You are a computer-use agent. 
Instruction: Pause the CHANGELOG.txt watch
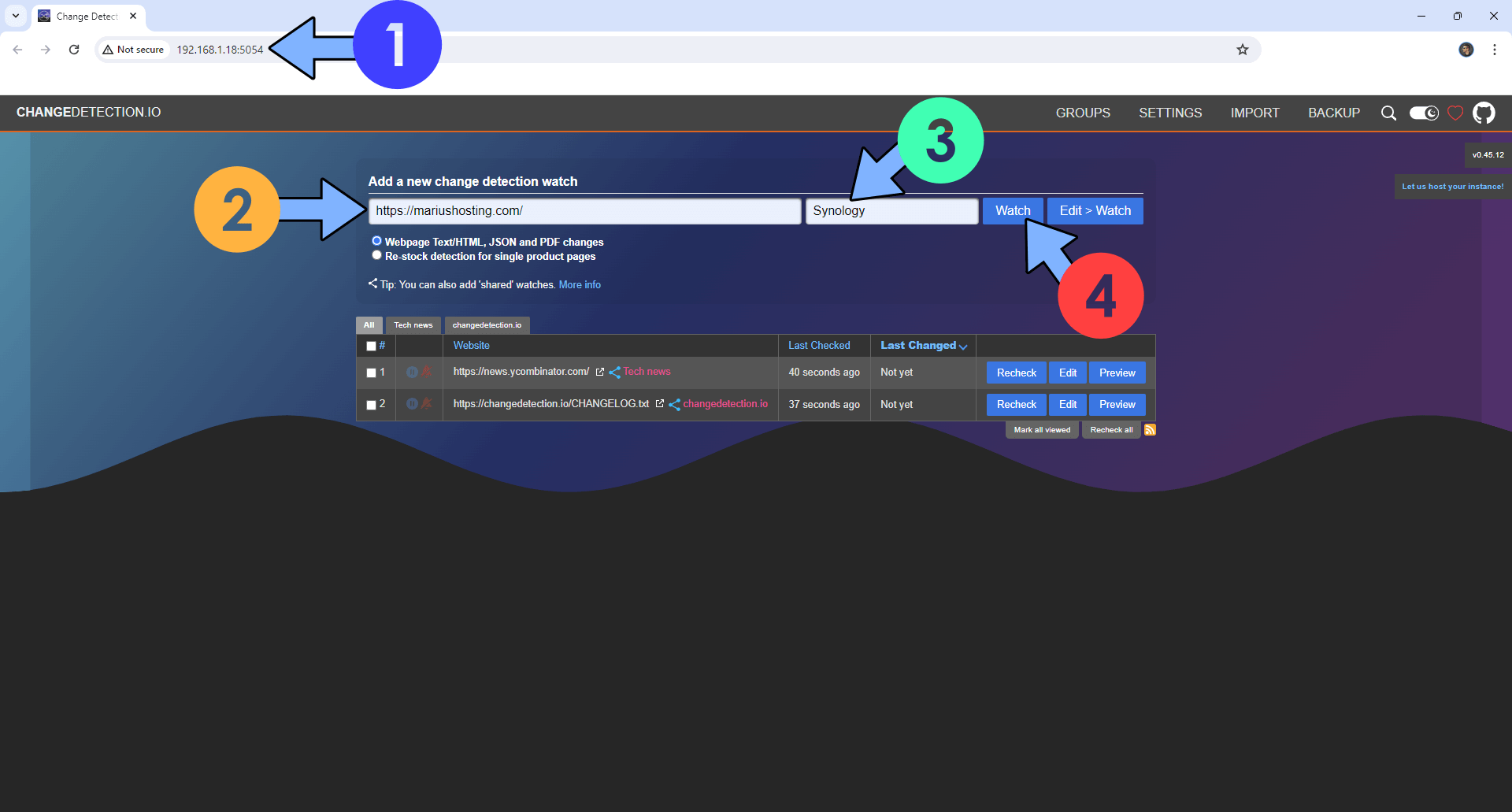tap(412, 403)
